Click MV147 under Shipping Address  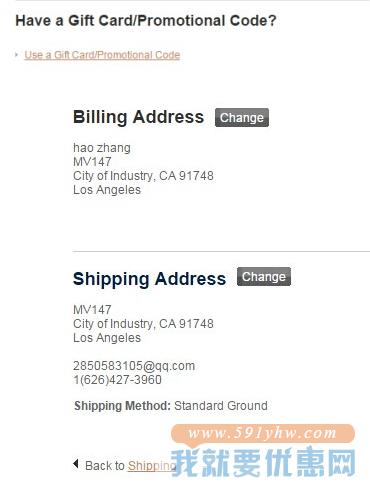click(92, 310)
